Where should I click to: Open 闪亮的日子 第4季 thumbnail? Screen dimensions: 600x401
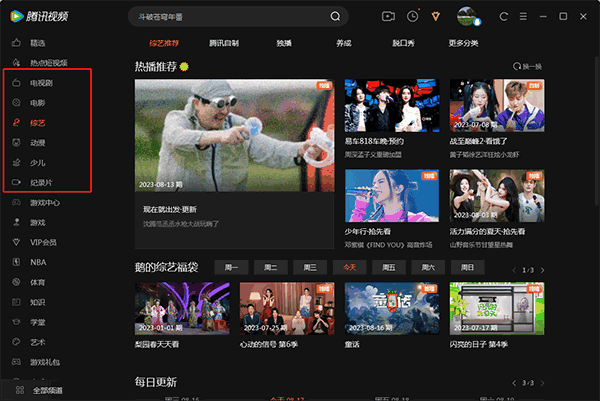[497, 309]
